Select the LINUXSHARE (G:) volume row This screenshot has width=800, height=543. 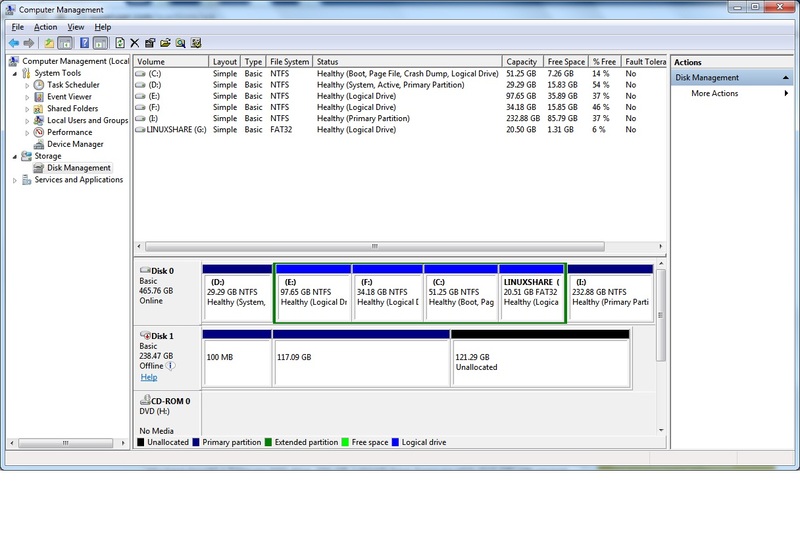pyautogui.click(x=400, y=130)
